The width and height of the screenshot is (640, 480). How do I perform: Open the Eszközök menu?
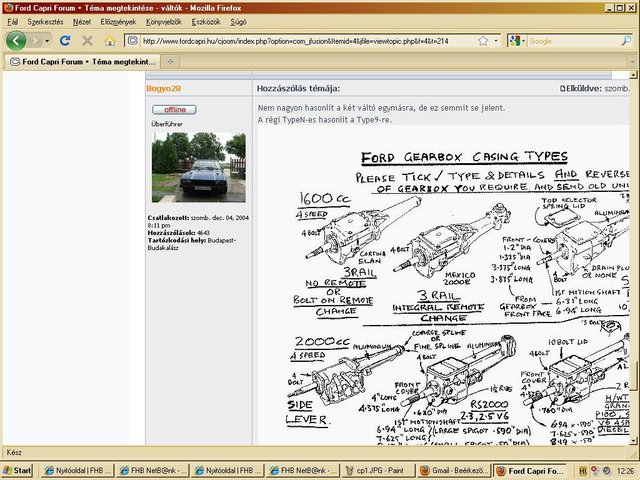tap(208, 21)
